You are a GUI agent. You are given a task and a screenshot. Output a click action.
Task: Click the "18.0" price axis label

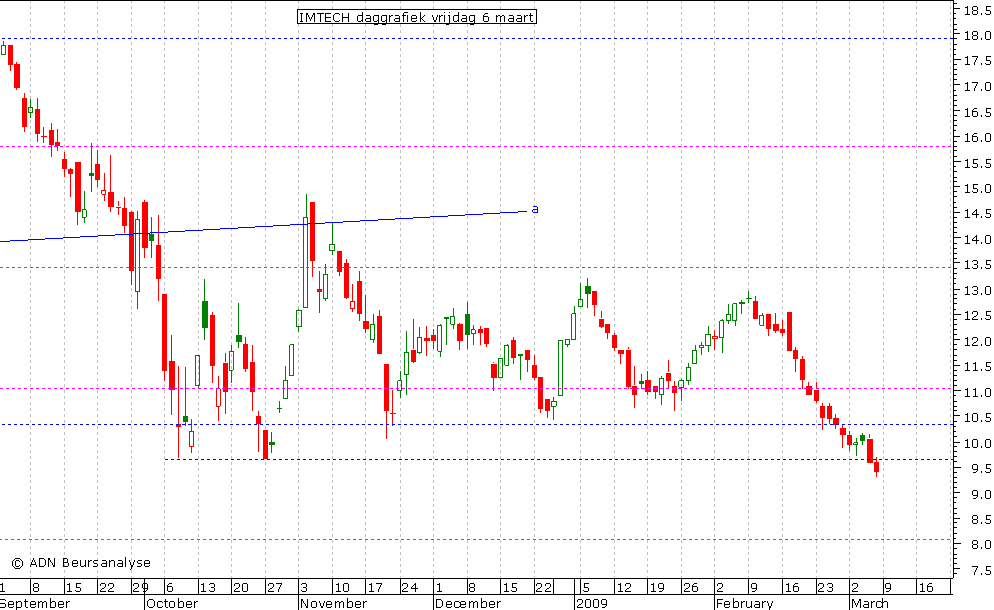coord(978,36)
